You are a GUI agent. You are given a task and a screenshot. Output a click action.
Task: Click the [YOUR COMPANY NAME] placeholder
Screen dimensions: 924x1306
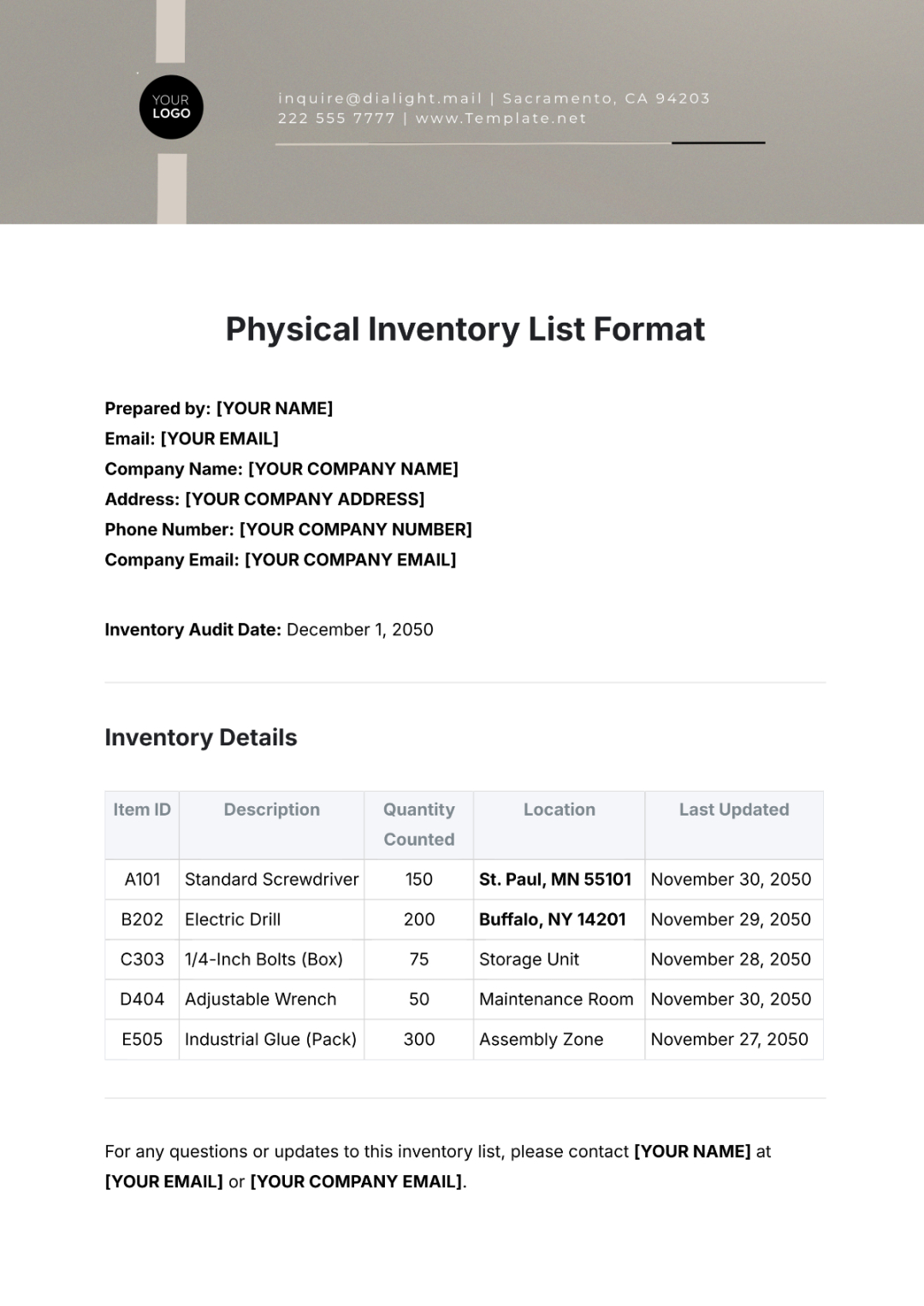pyautogui.click(x=352, y=469)
